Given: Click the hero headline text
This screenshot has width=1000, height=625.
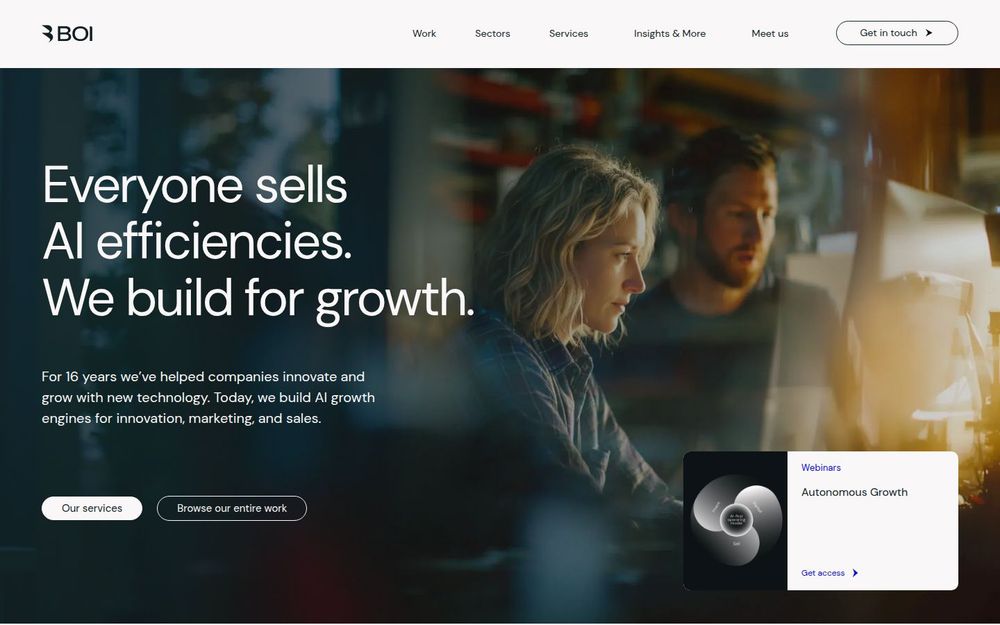Looking at the screenshot, I should click(x=258, y=241).
